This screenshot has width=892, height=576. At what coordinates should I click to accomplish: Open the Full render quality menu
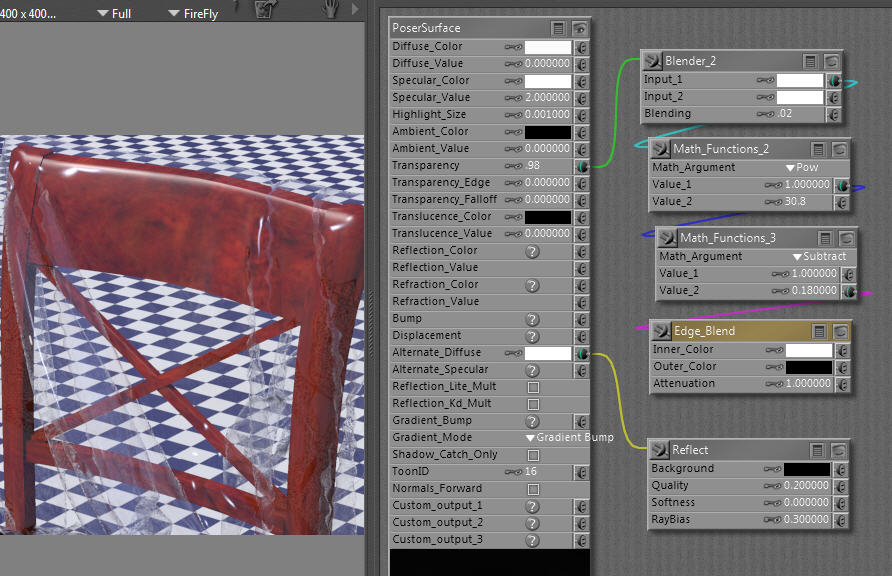(114, 14)
